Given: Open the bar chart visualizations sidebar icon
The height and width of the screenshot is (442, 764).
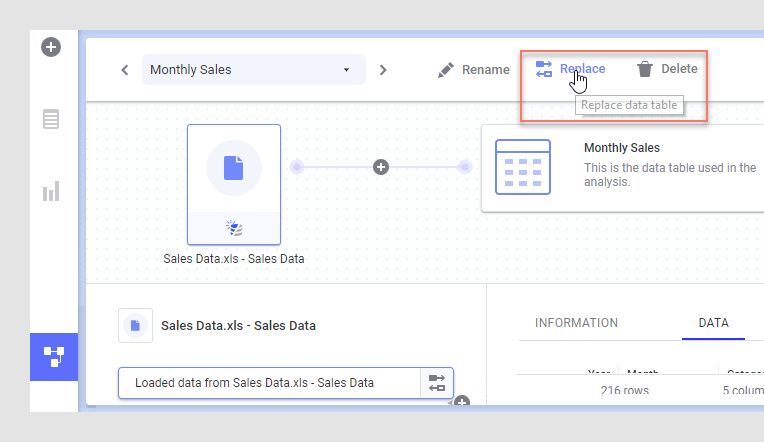Looking at the screenshot, I should 51,191.
